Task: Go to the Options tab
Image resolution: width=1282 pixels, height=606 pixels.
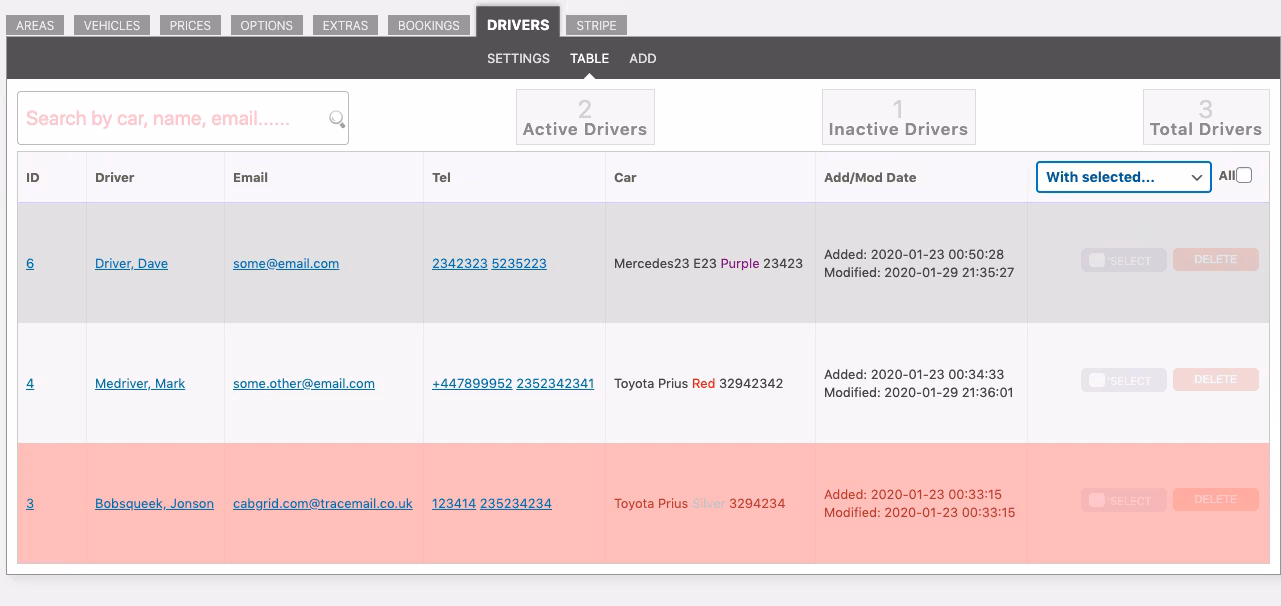Action: coord(267,25)
